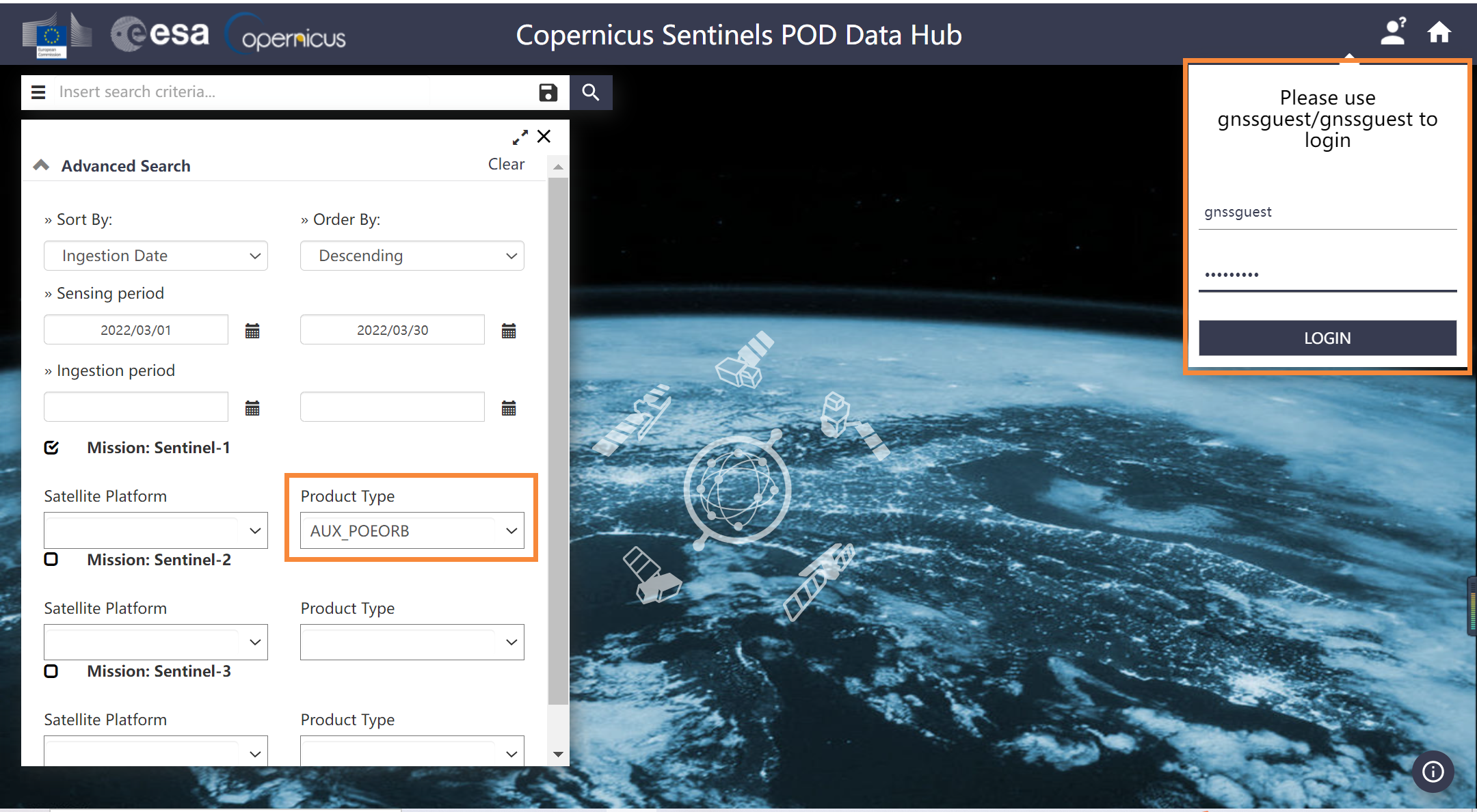Screen dimensions: 1477x812
Task: Click the save search icon
Action: point(548,92)
